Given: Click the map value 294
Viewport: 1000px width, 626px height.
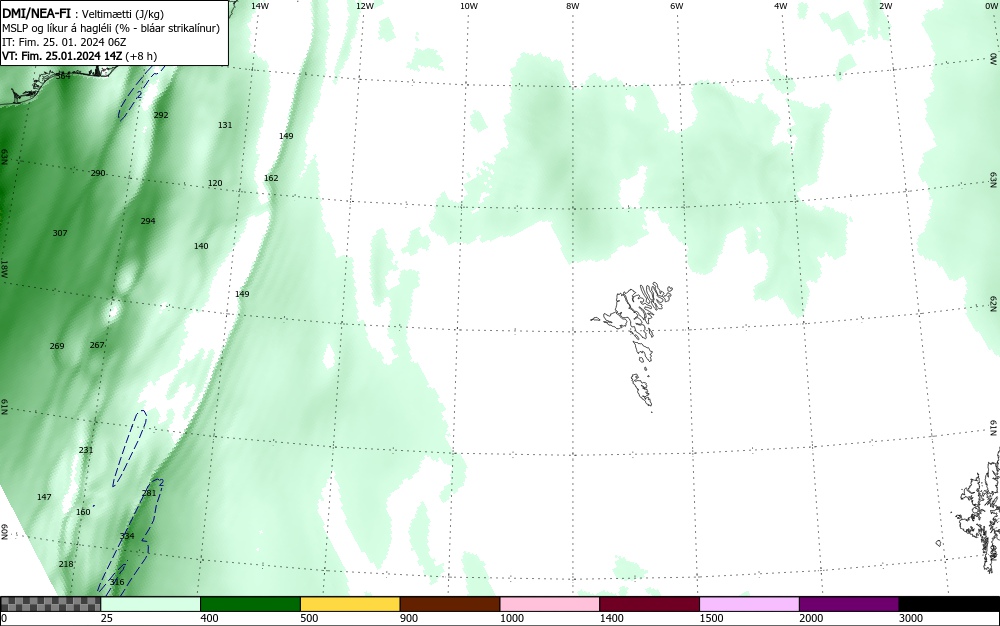Looking at the screenshot, I should pos(148,221).
